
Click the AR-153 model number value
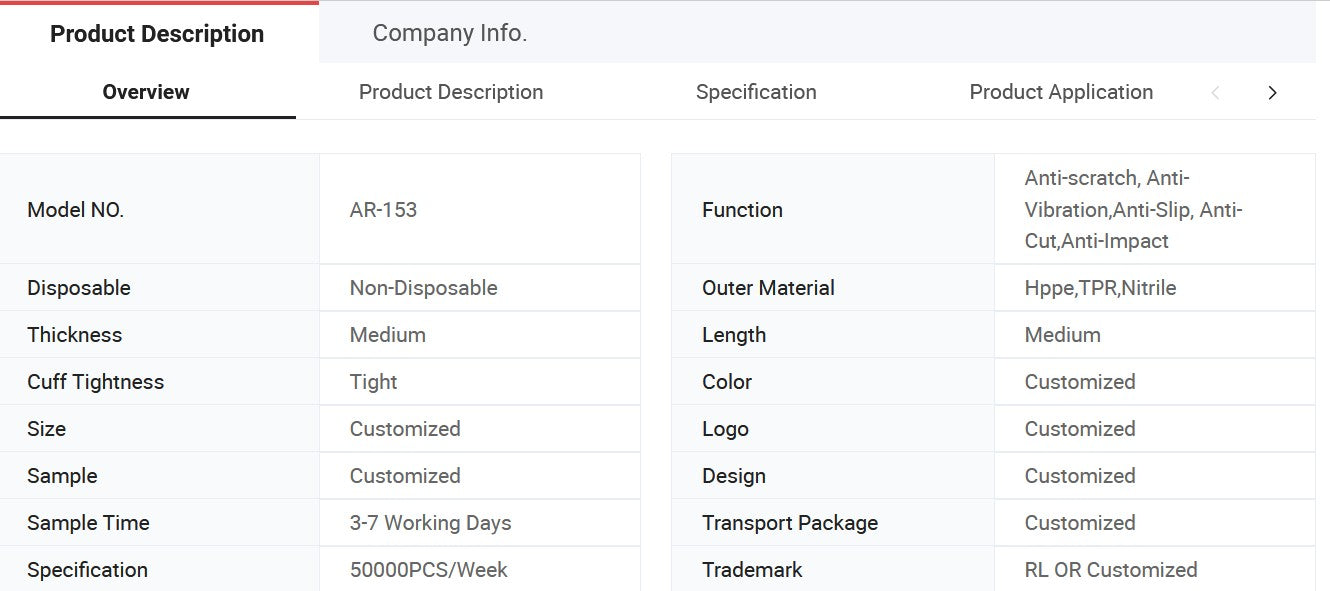[x=383, y=210]
